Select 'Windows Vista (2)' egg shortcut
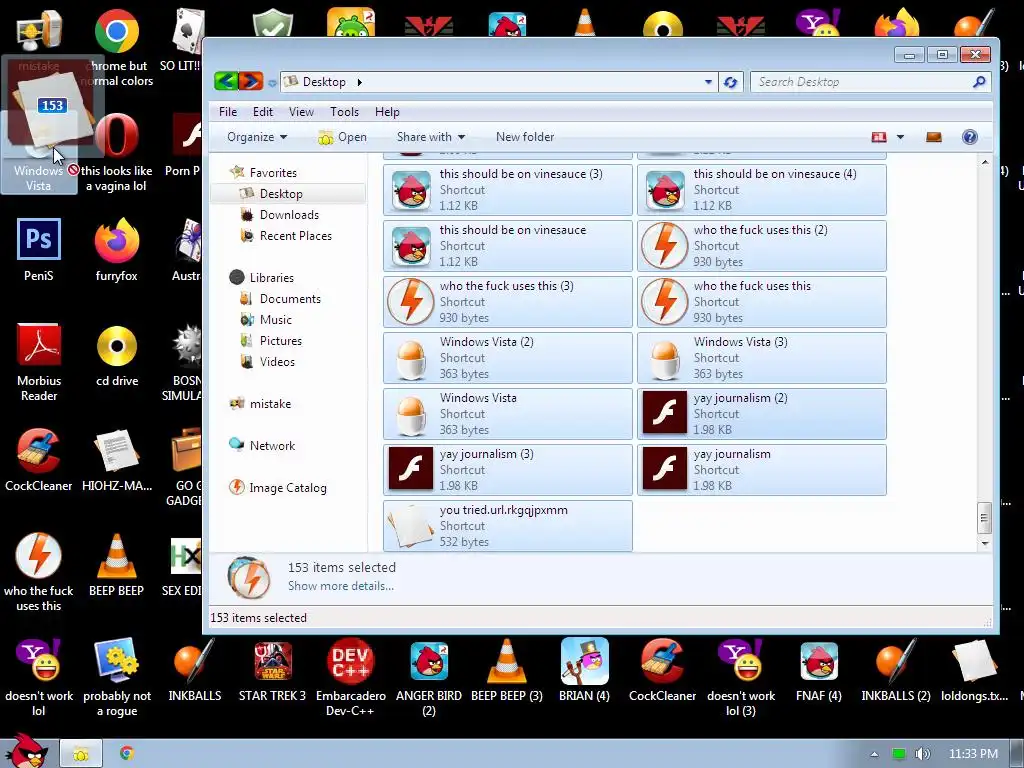 [507, 358]
